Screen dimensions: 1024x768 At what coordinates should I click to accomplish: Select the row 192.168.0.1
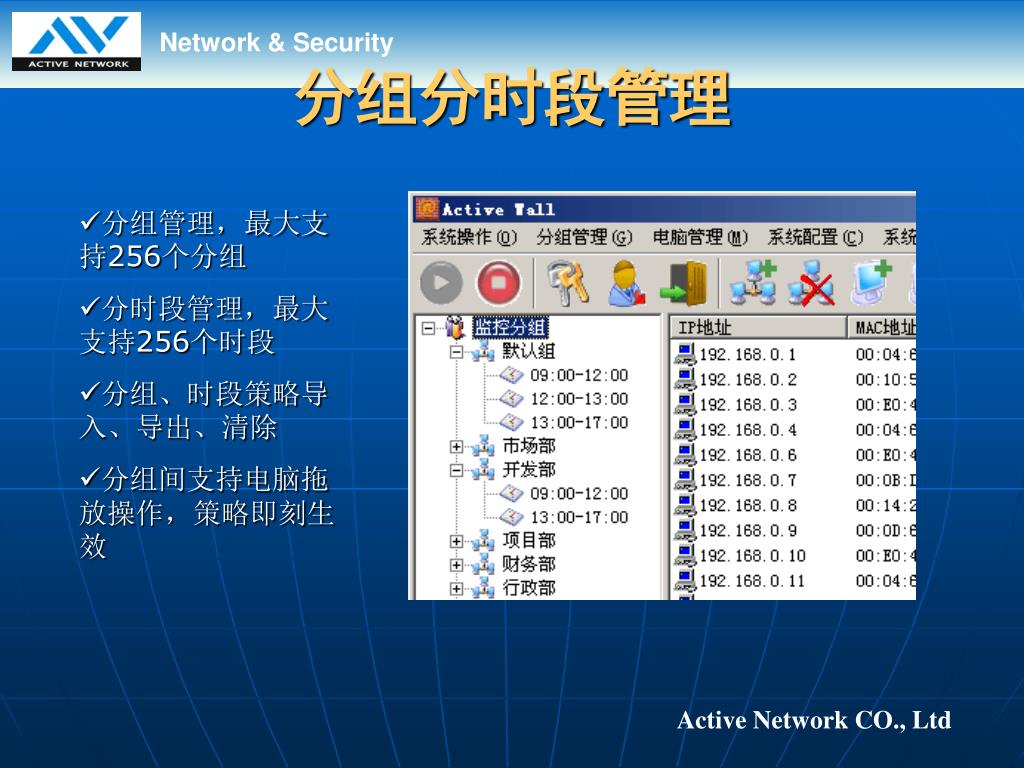794,355
